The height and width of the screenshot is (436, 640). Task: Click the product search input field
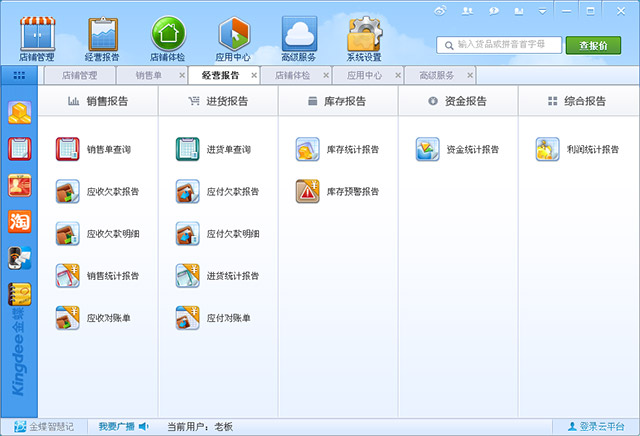(500, 45)
